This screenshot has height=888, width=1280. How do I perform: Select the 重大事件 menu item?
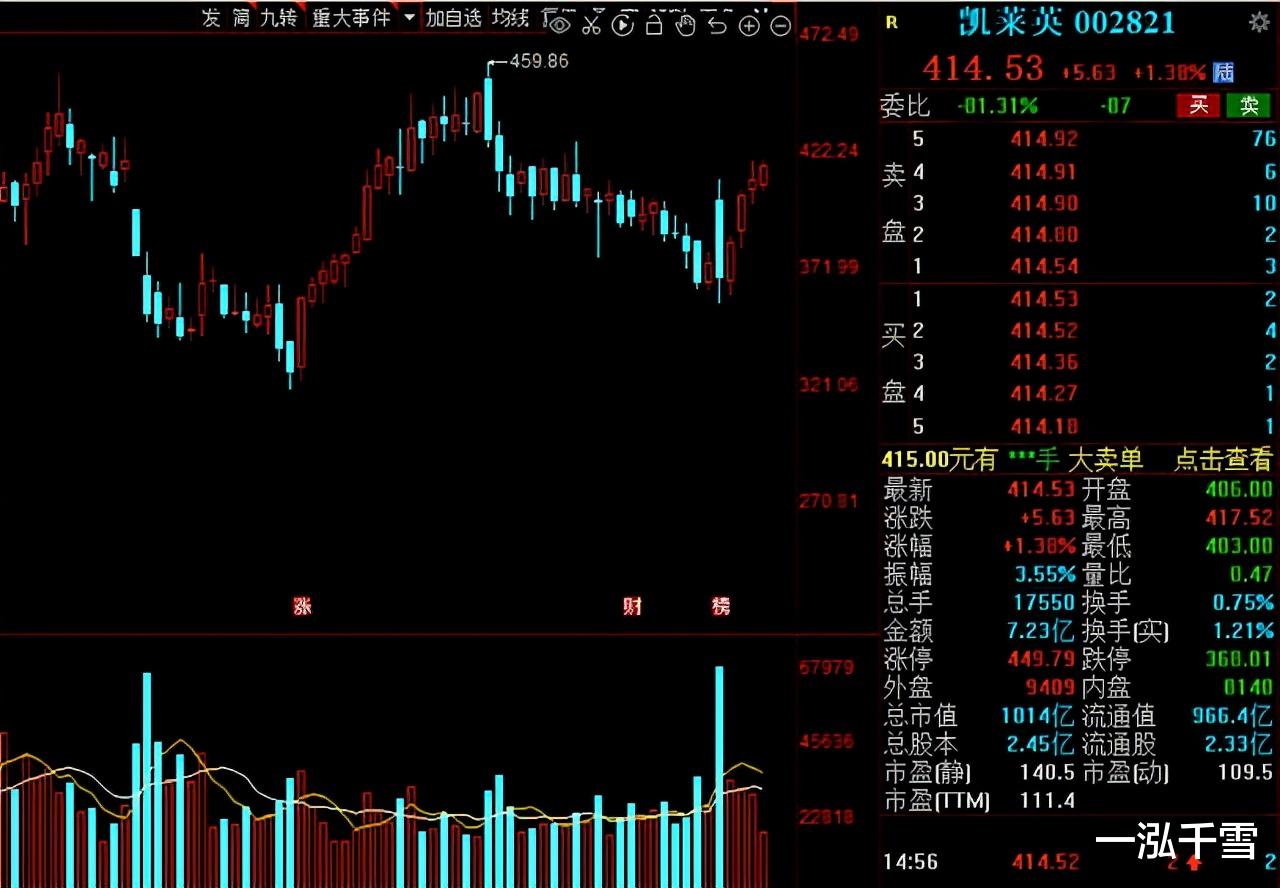(351, 18)
